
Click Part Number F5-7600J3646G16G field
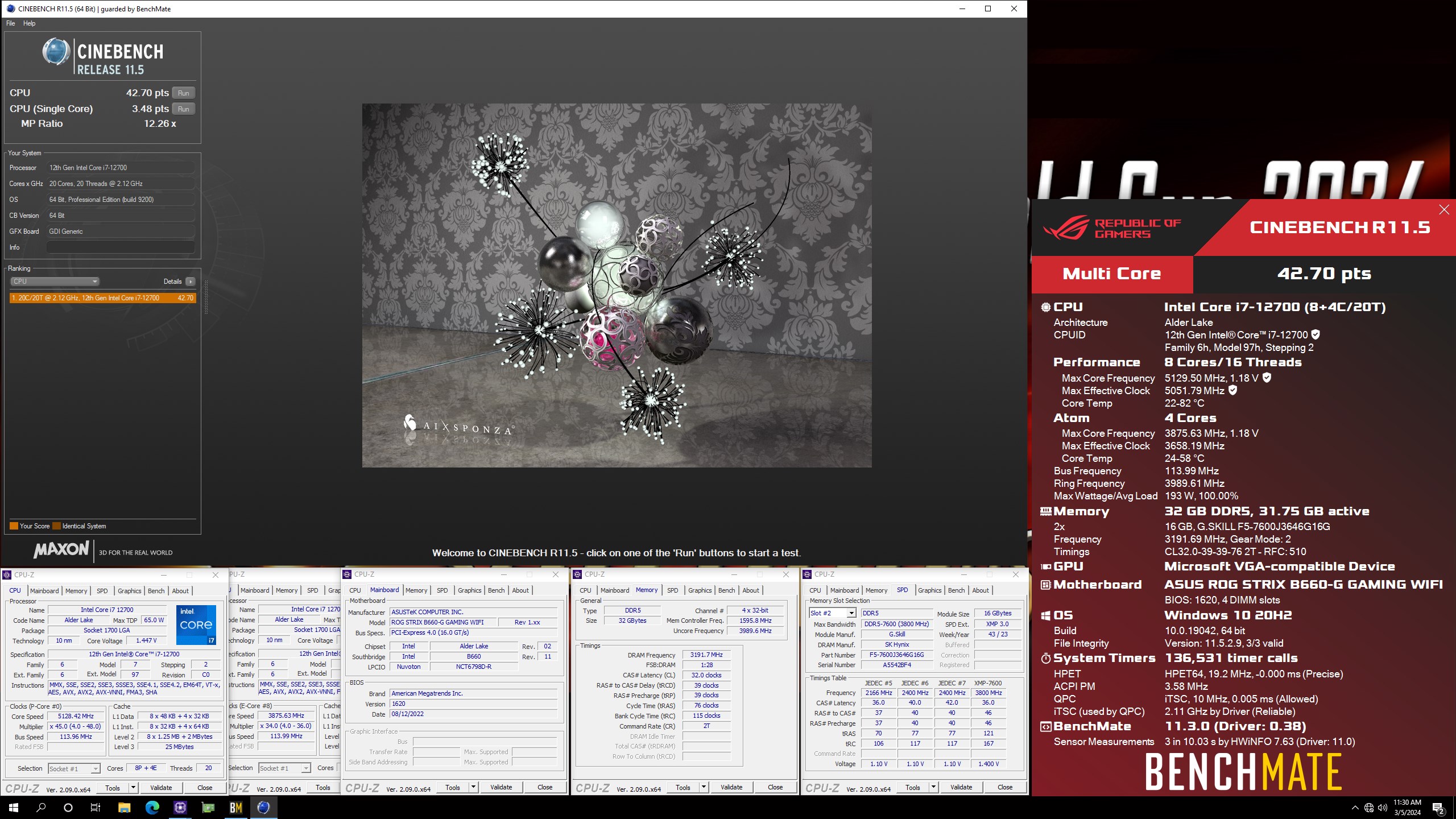[x=896, y=655]
